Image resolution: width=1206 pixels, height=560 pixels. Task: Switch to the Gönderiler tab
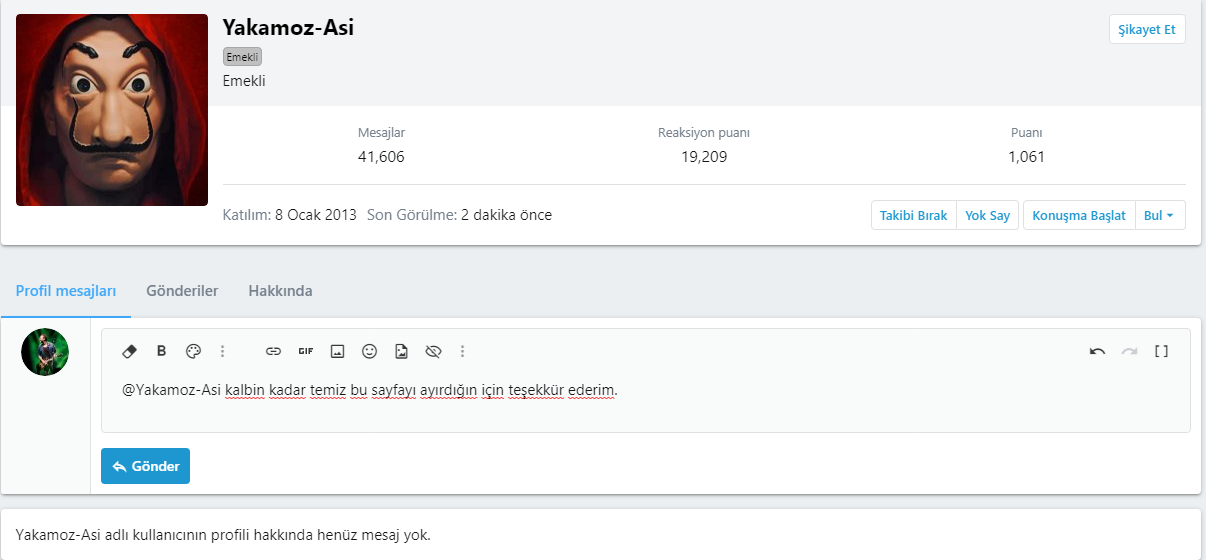(182, 291)
